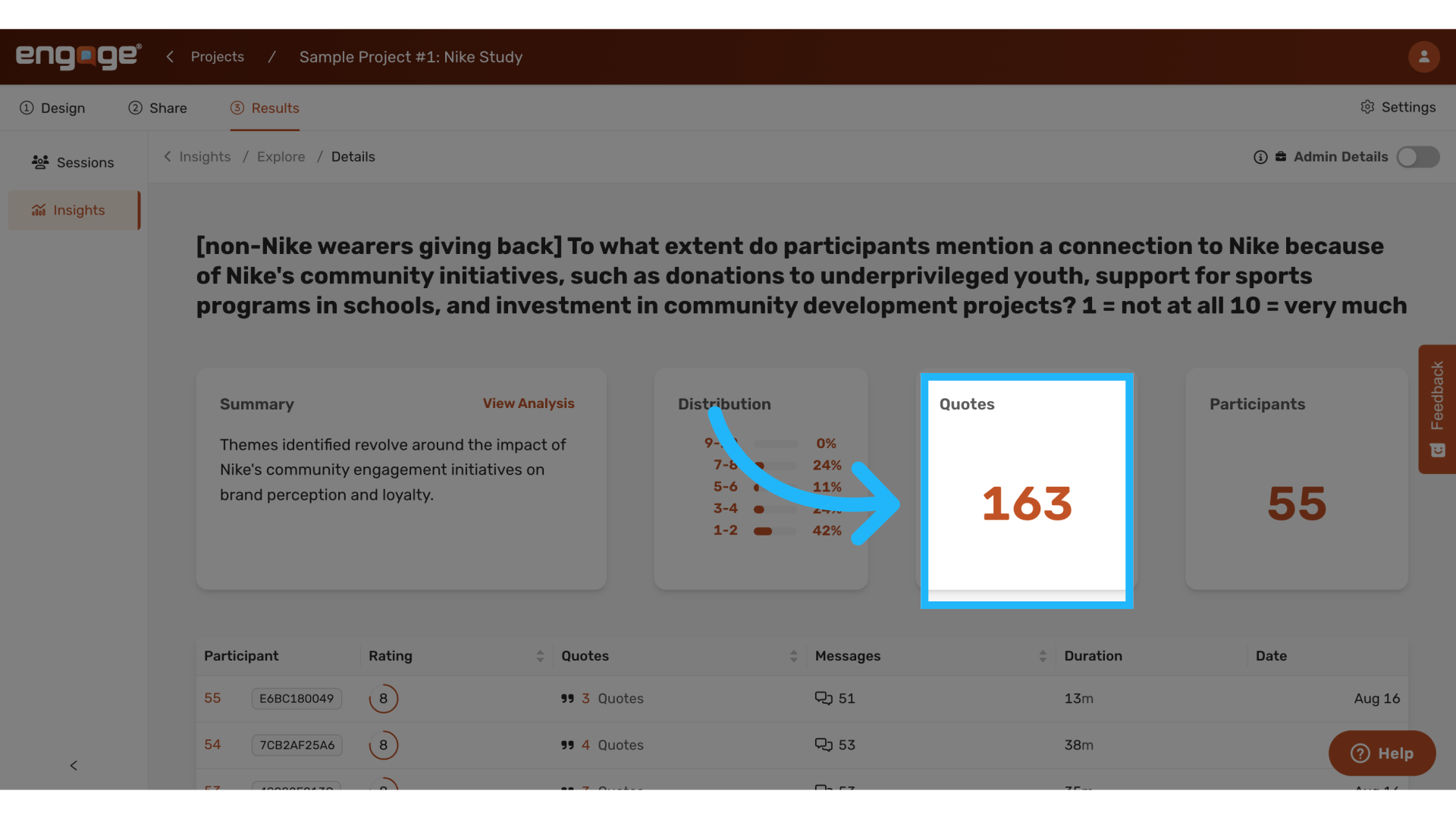Image resolution: width=1456 pixels, height=819 pixels.
Task: Click the Aug 16 date cell
Action: [1377, 698]
